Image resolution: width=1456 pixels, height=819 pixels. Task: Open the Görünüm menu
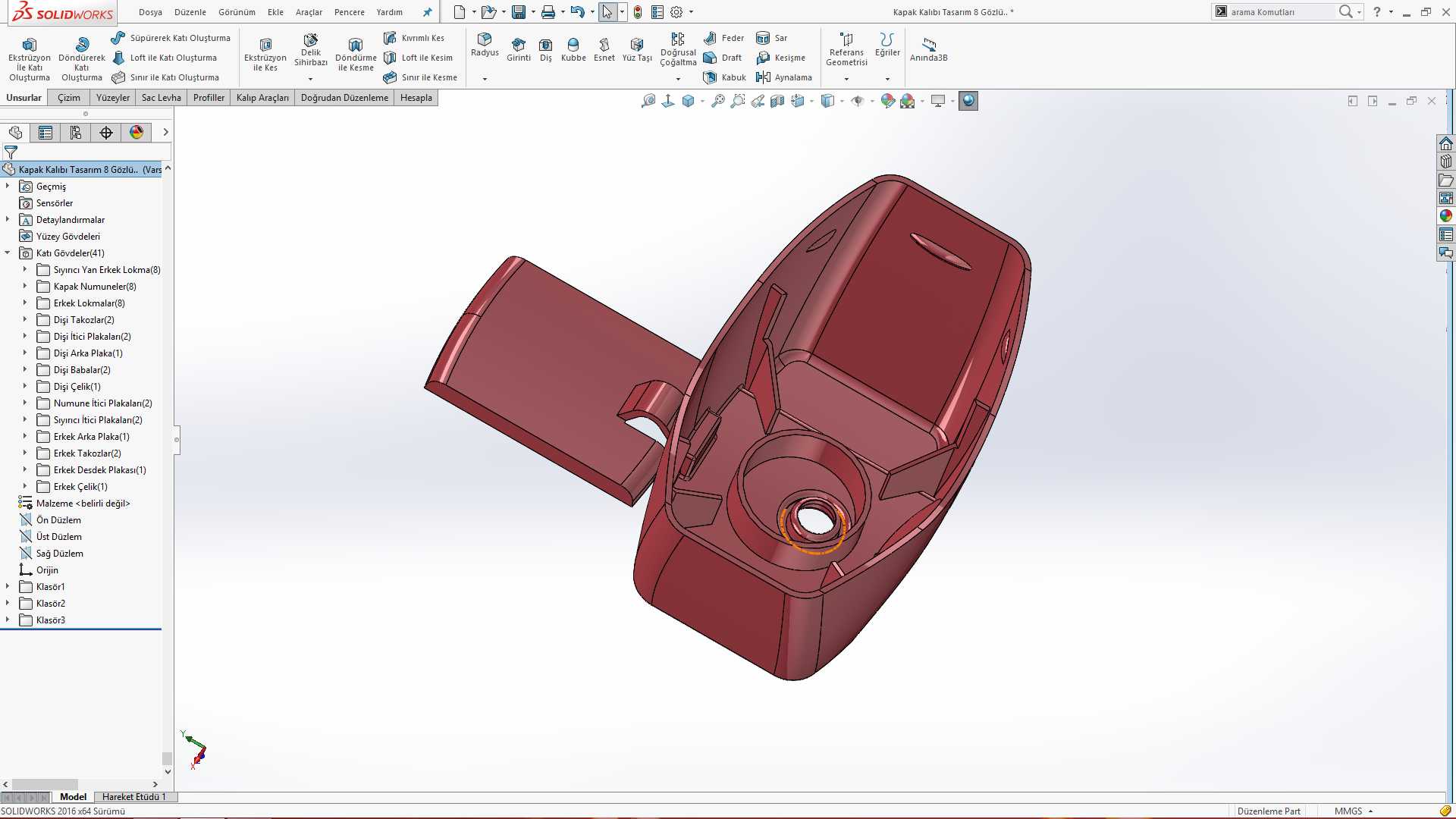(x=237, y=12)
